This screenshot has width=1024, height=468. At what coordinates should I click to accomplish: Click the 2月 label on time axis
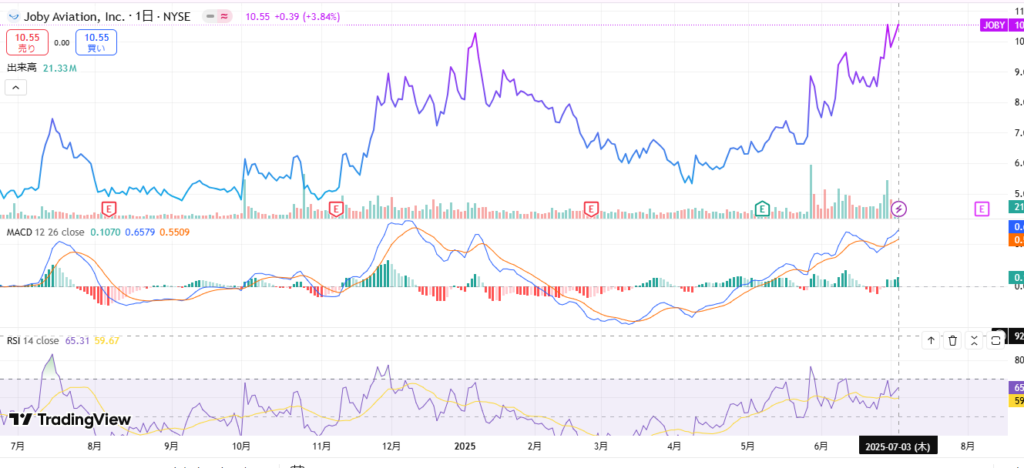point(534,446)
